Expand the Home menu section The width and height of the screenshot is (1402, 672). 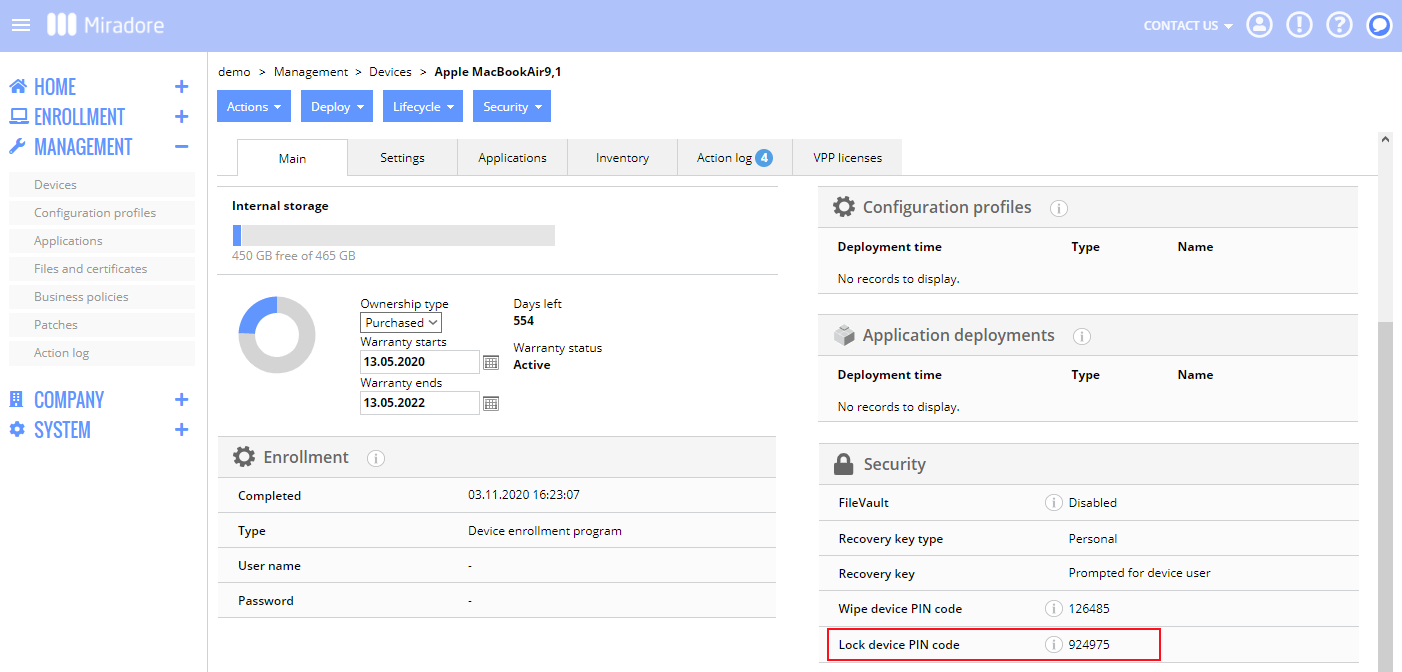pyautogui.click(x=181, y=87)
